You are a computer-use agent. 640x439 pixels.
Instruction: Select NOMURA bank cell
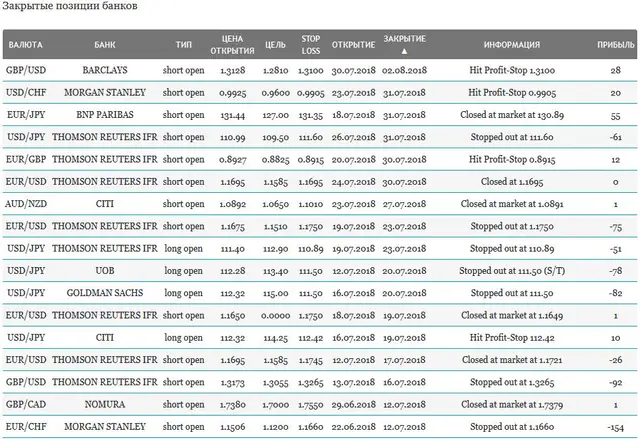click(x=105, y=404)
